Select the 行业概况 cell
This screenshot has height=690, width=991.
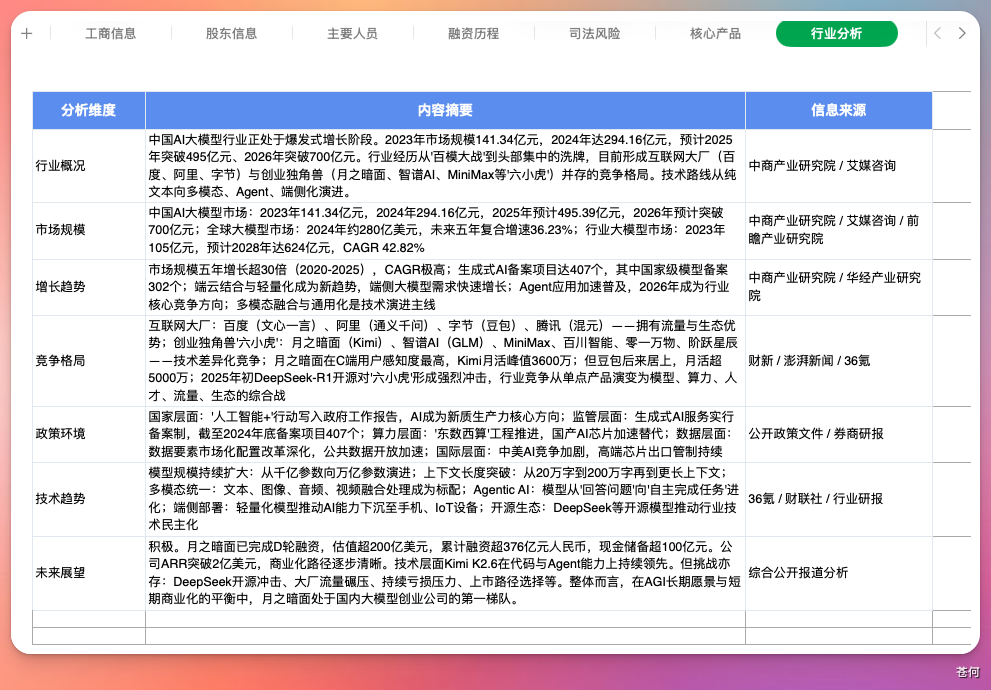pyautogui.click(x=89, y=166)
